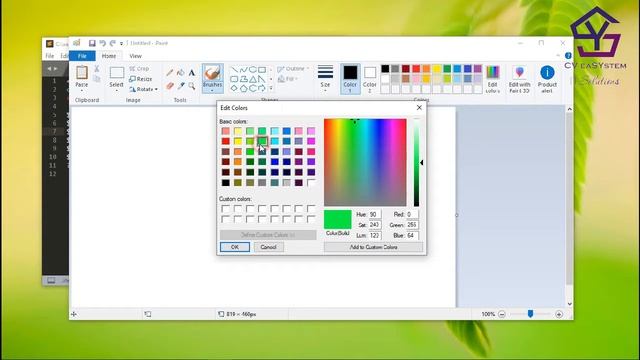Open the shape Outline dropdown

tap(293, 69)
